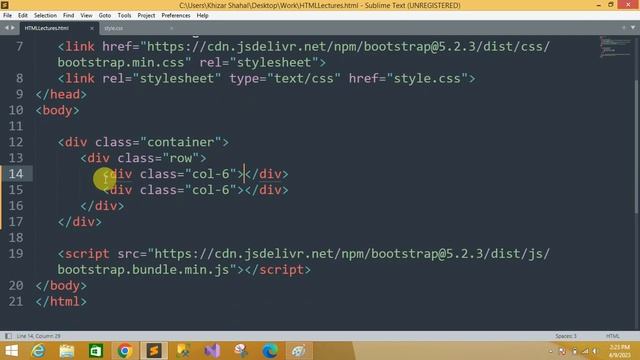Open the Help menu
The height and width of the screenshot is (360, 640).
point(202,16)
